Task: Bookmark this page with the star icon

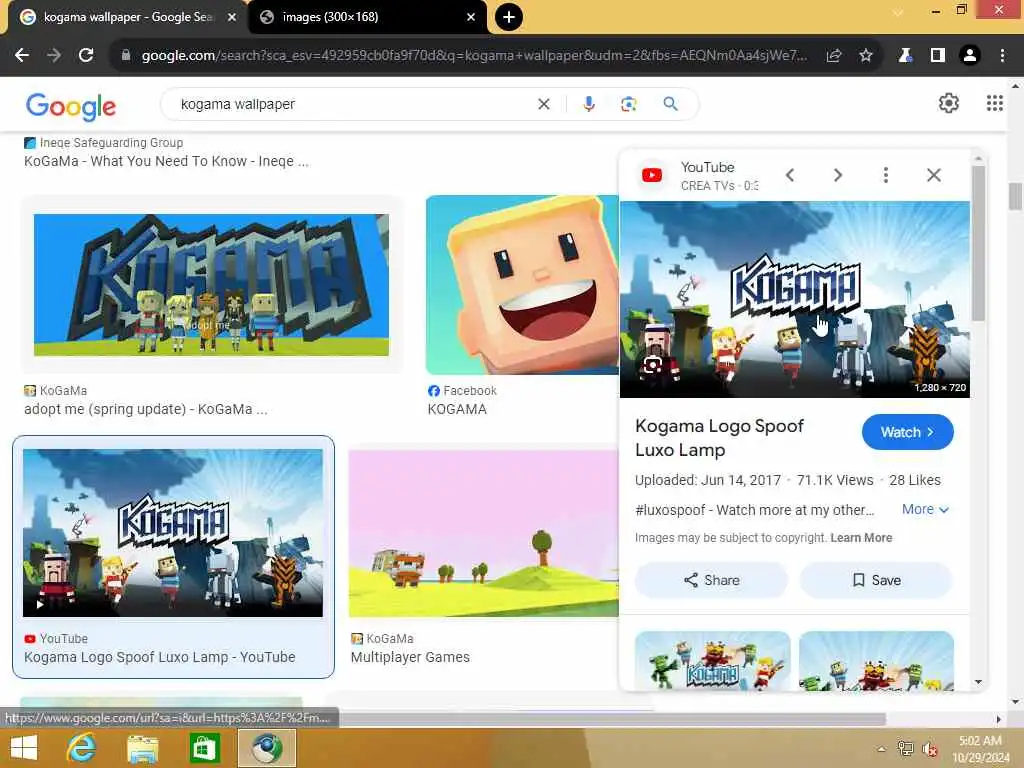Action: point(866,56)
